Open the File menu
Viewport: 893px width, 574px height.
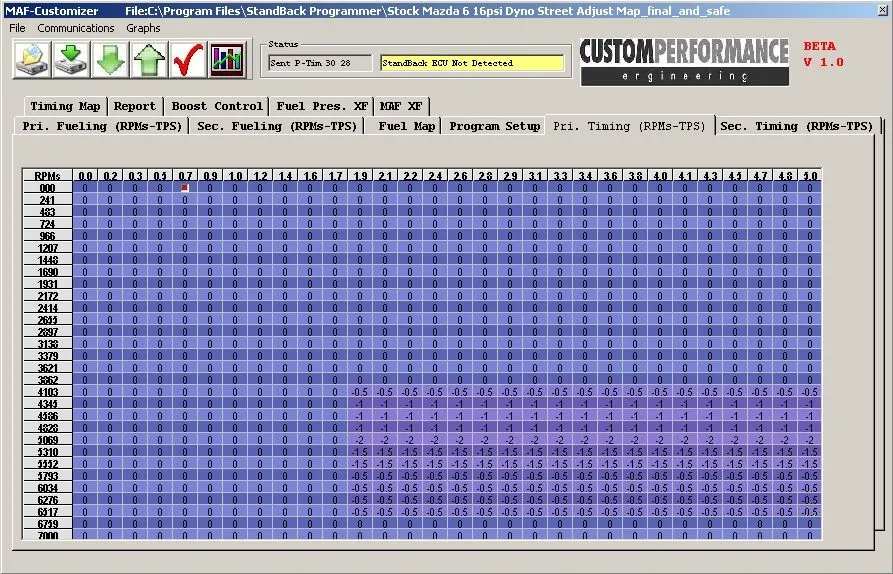coord(17,28)
